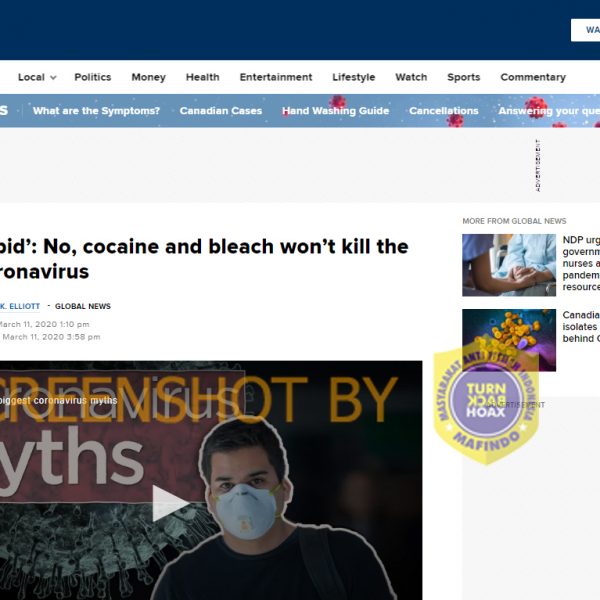Select the Watch menu item
The image size is (600, 600).
point(411,77)
